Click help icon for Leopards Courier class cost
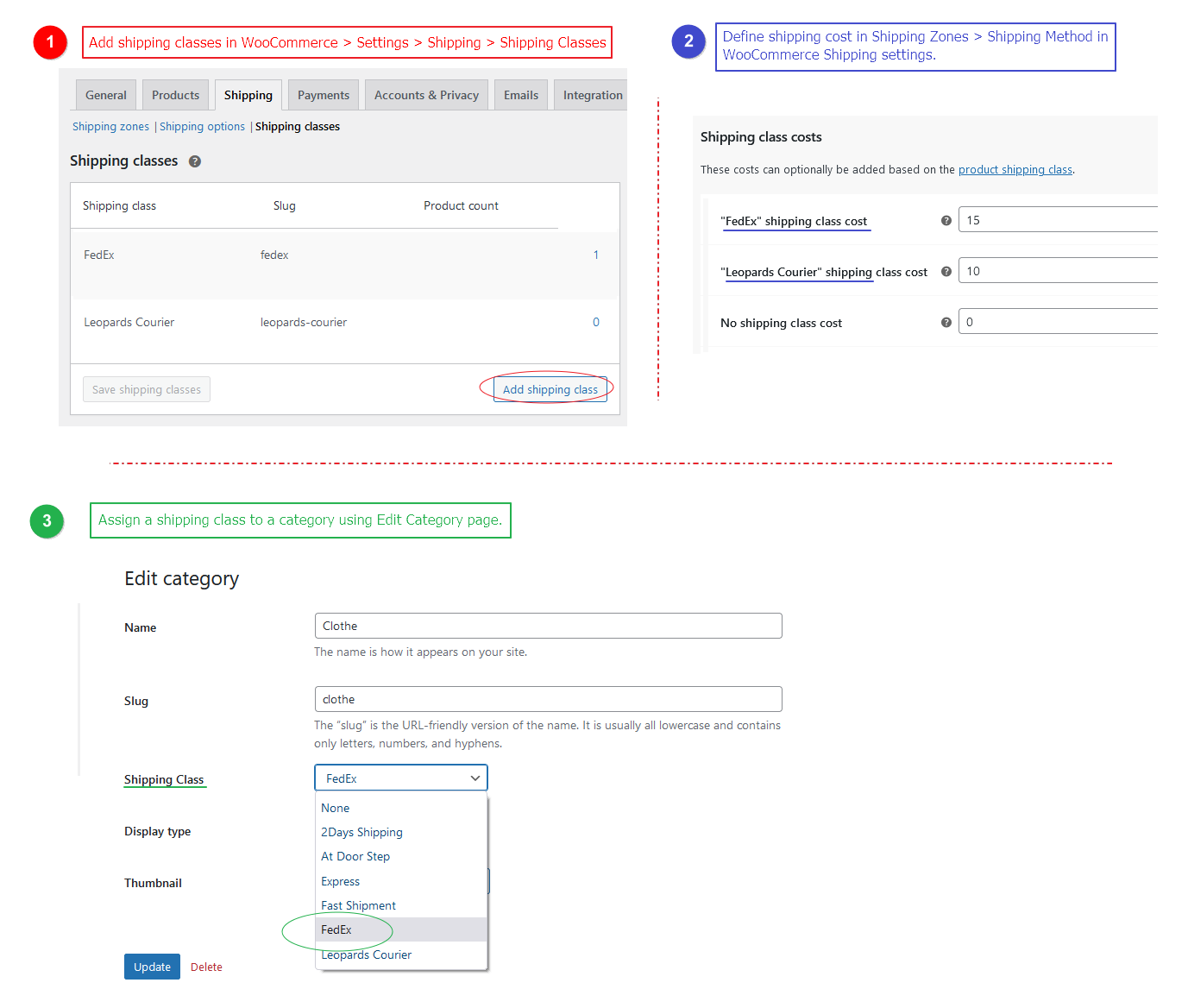Image resolution: width=1188 pixels, height=1008 pixels. (x=946, y=272)
